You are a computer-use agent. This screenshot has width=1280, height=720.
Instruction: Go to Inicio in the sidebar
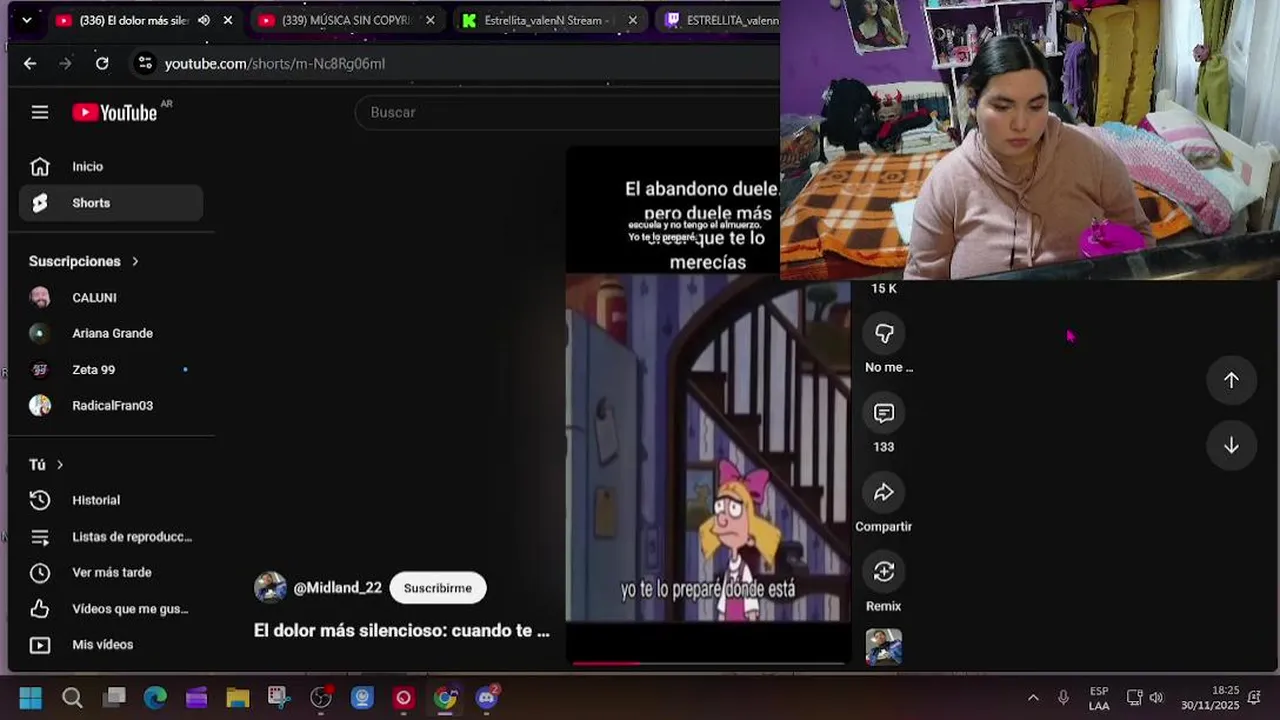point(111,166)
